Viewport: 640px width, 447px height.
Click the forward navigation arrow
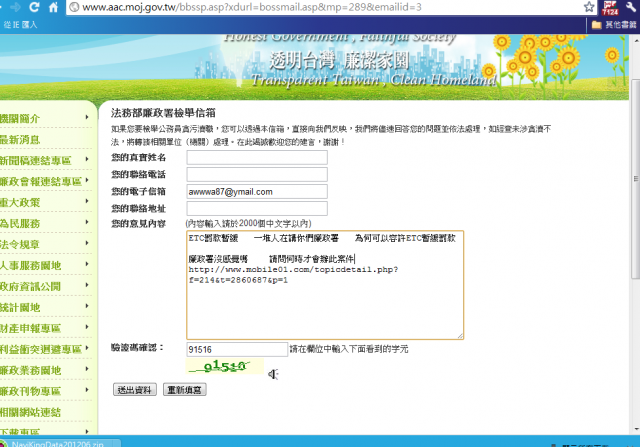coord(16,7)
